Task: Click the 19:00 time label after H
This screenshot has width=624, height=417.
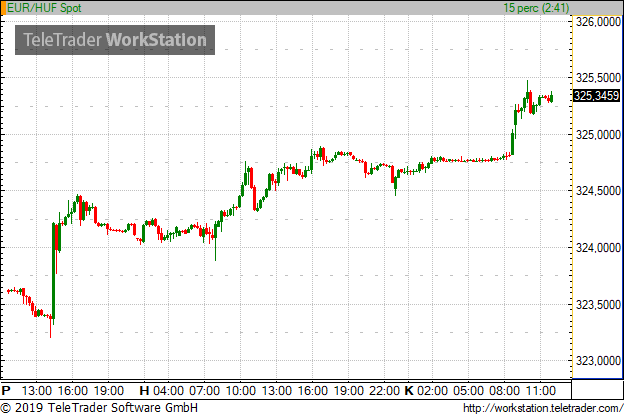Action: [x=349, y=390]
